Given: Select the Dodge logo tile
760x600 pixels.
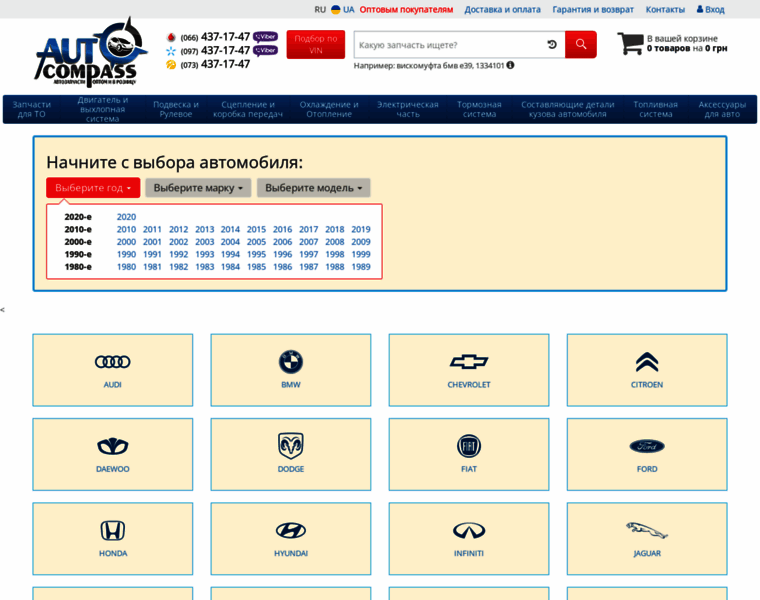Looking at the screenshot, I should tap(291, 454).
